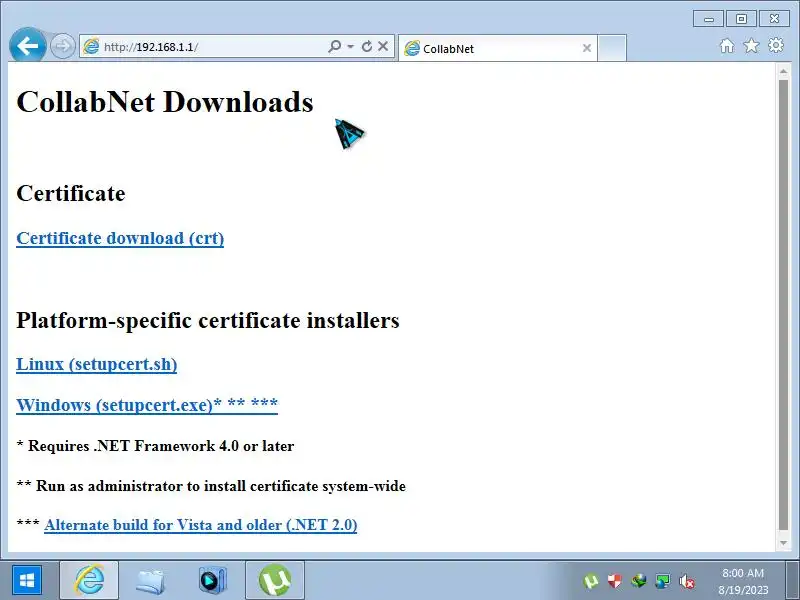Click the search magnifier in address bar
Screen dimensions: 800x600
click(335, 46)
